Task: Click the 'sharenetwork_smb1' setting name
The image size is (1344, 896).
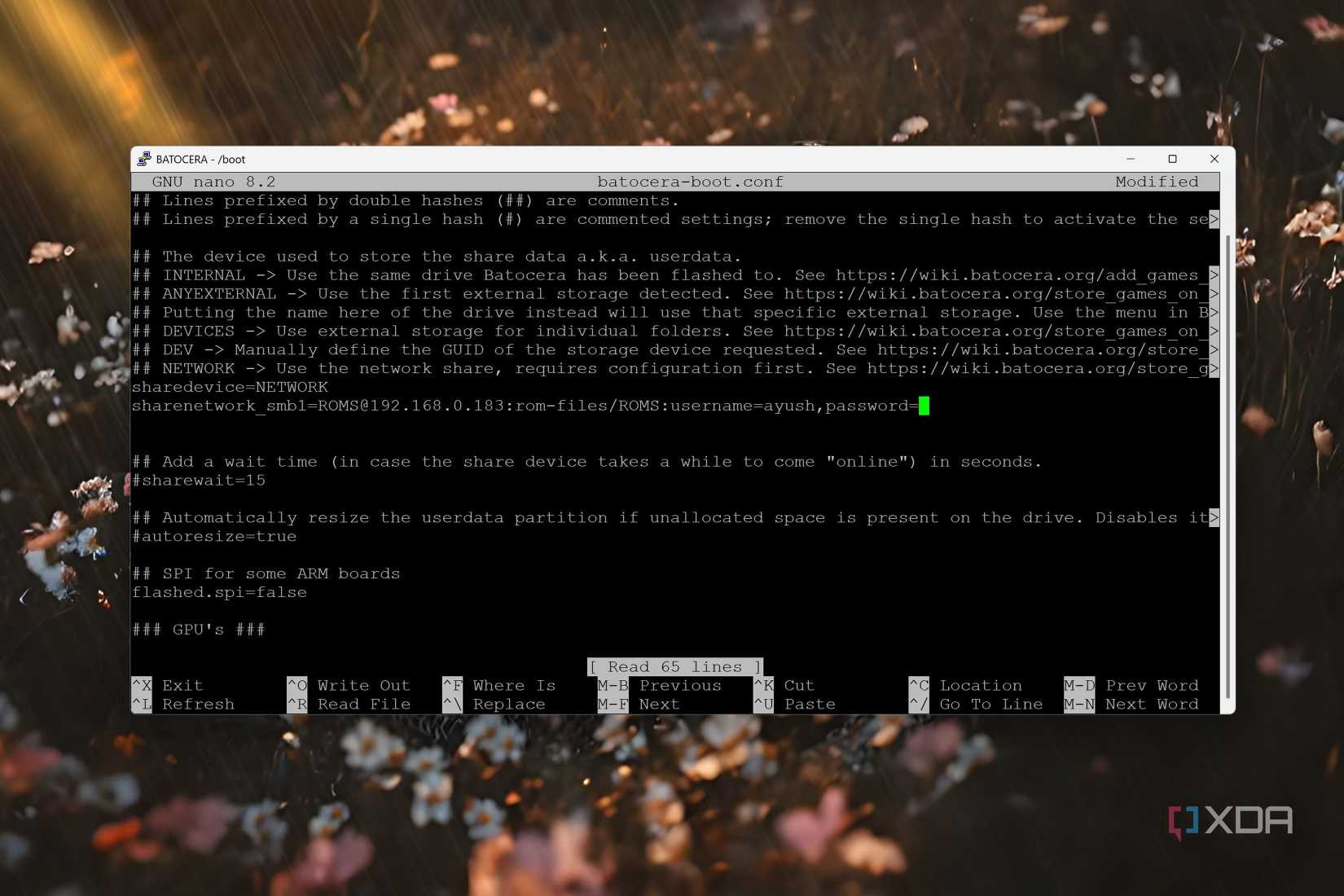Action: (x=219, y=406)
